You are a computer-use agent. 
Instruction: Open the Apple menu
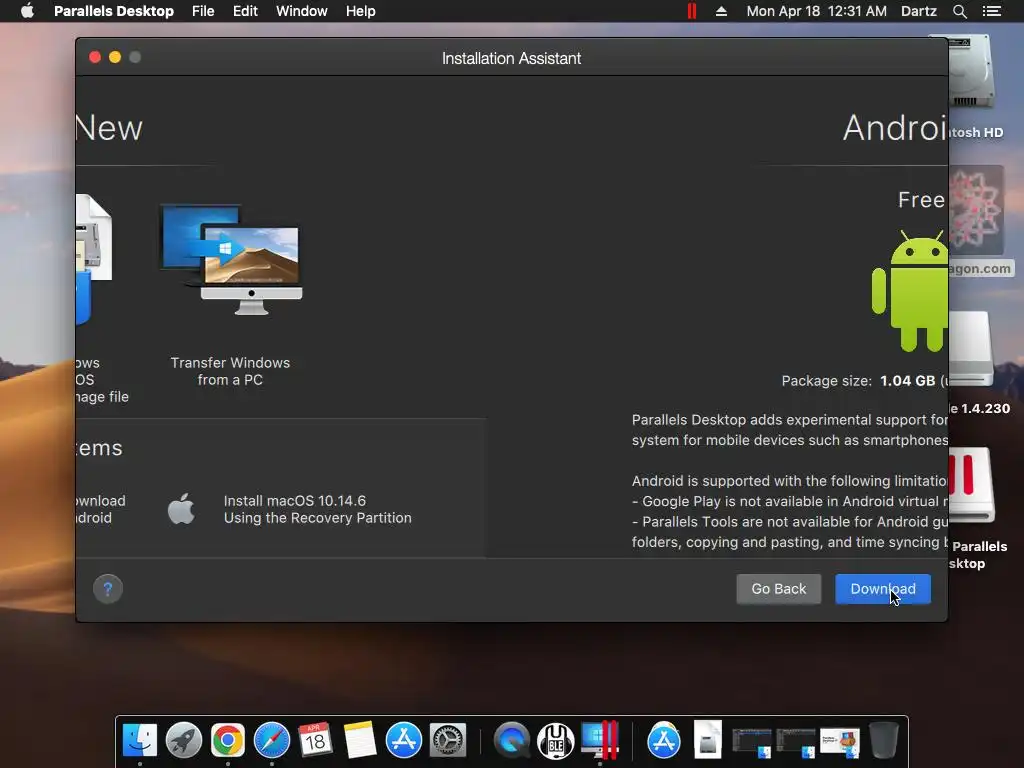(27, 11)
